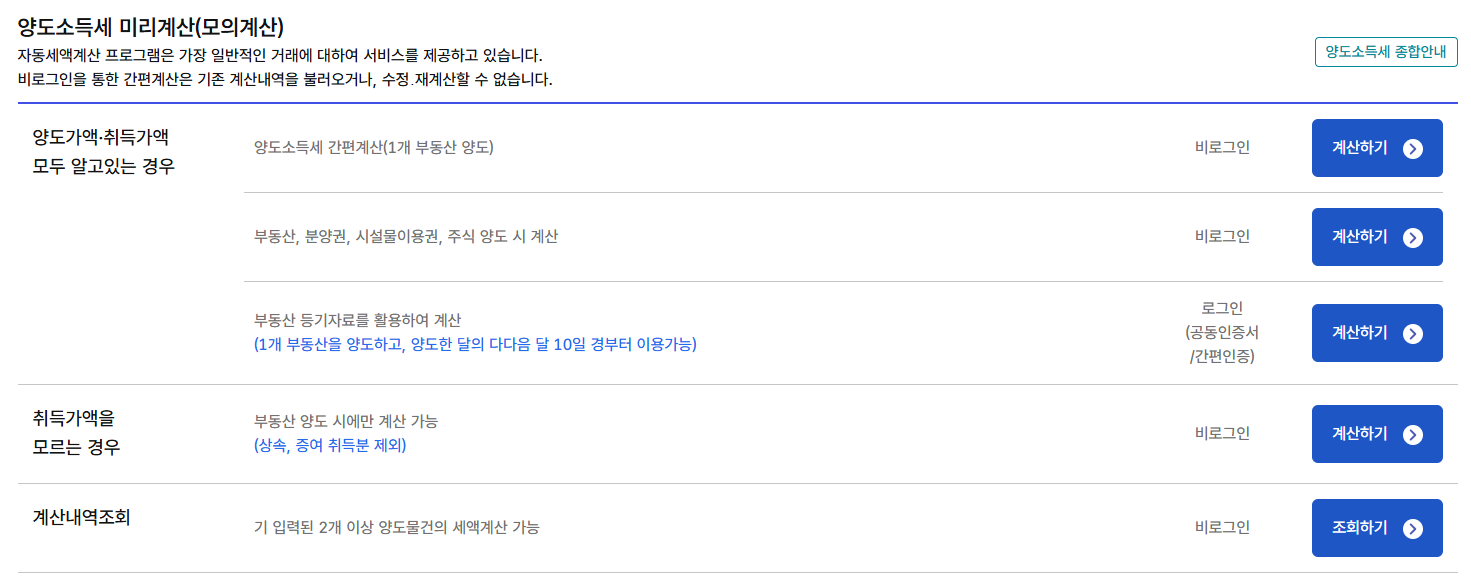Open 양도소득세 간편계산 via its 계산하기 button
The image size is (1471, 577).
(1377, 146)
